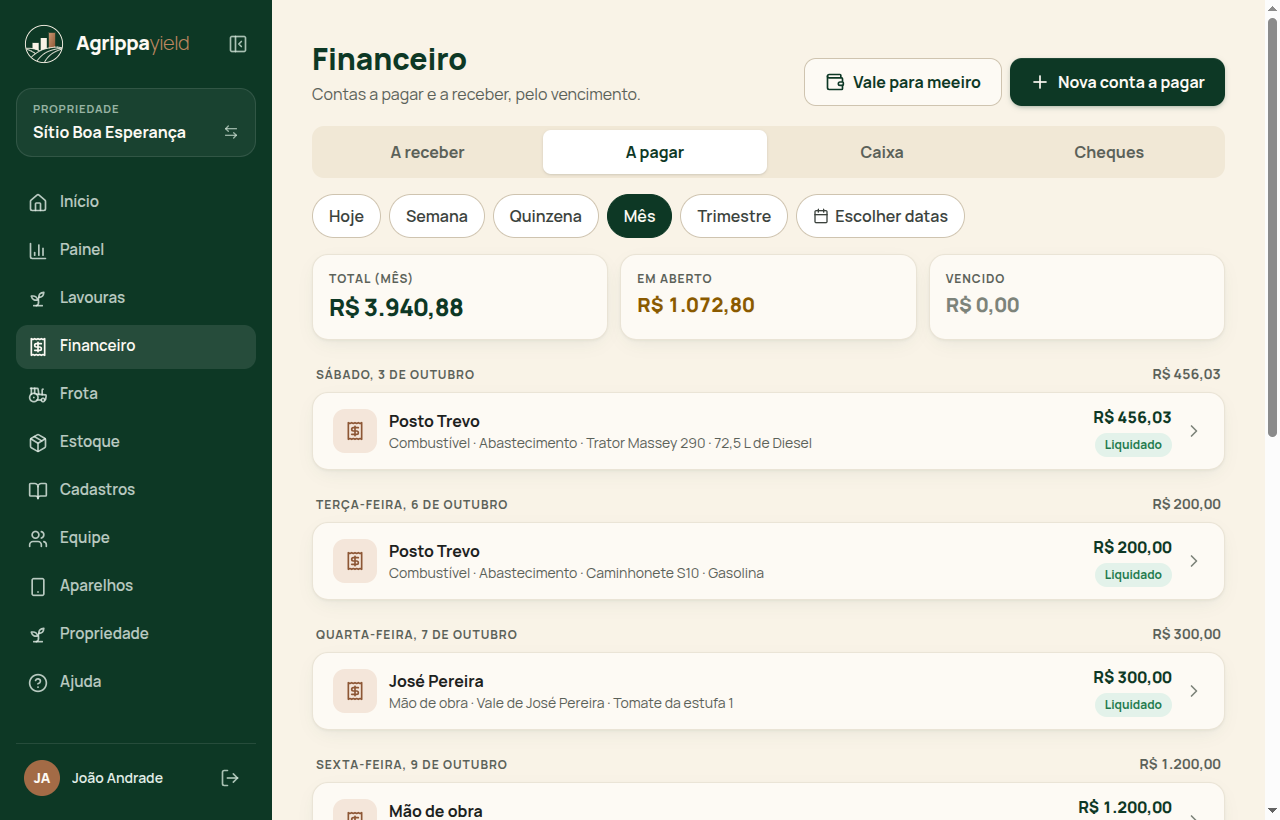Screen dimensions: 1280x820
Task: Click the Sexta-feira, 9 de outubro date header
Action: click(411, 765)
